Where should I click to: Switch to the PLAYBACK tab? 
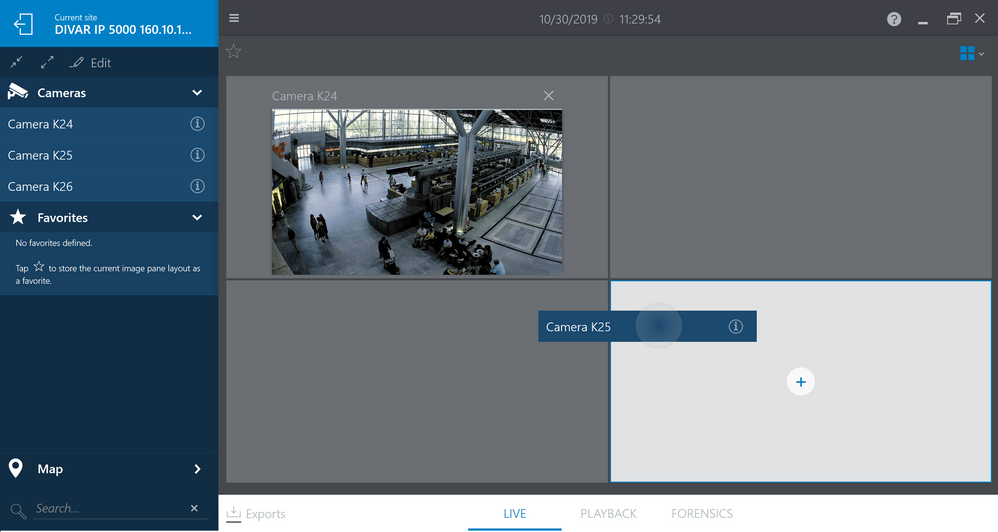608,513
